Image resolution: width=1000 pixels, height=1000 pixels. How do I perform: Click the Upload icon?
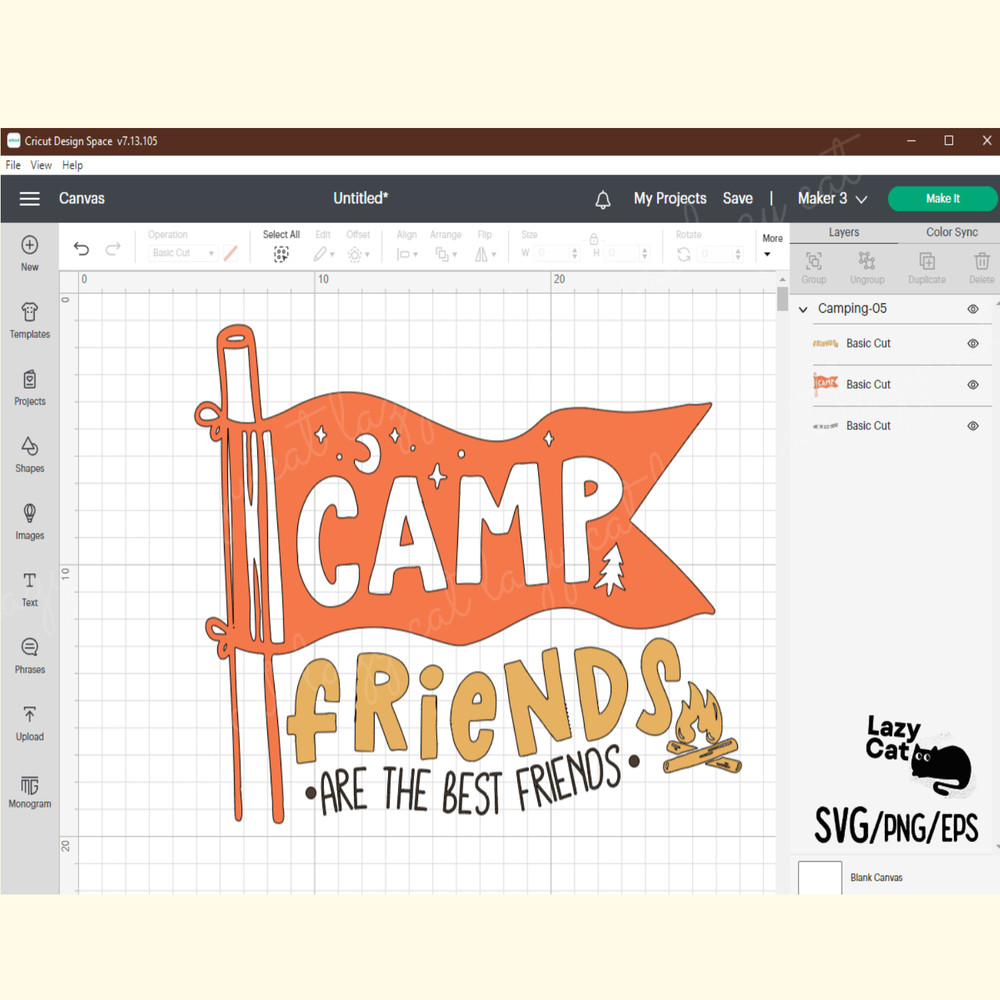pyautogui.click(x=30, y=722)
